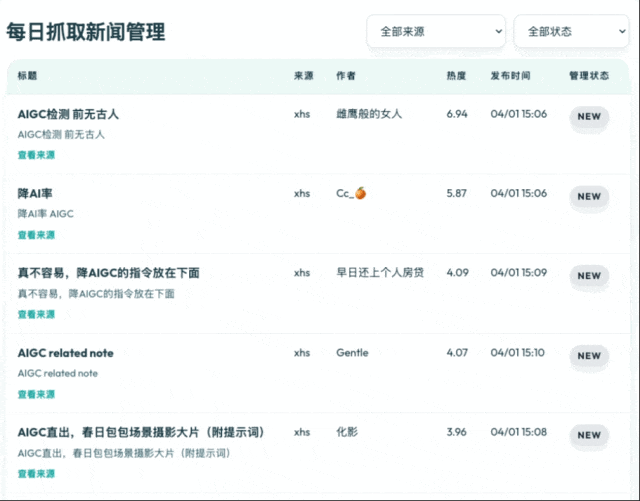Click NEW status badge for 降AI率 row
640x501 pixels.
589,196
